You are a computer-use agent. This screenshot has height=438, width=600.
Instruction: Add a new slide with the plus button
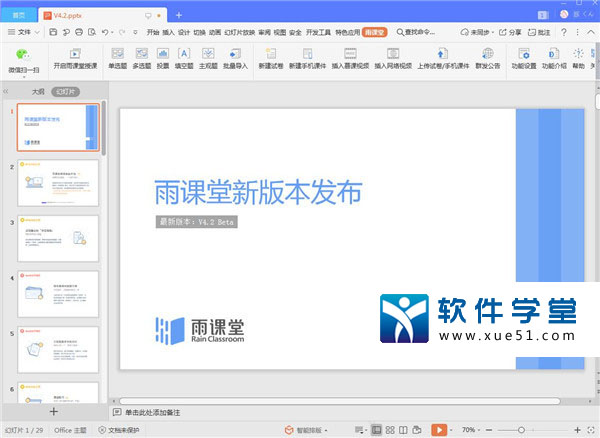(x=54, y=412)
